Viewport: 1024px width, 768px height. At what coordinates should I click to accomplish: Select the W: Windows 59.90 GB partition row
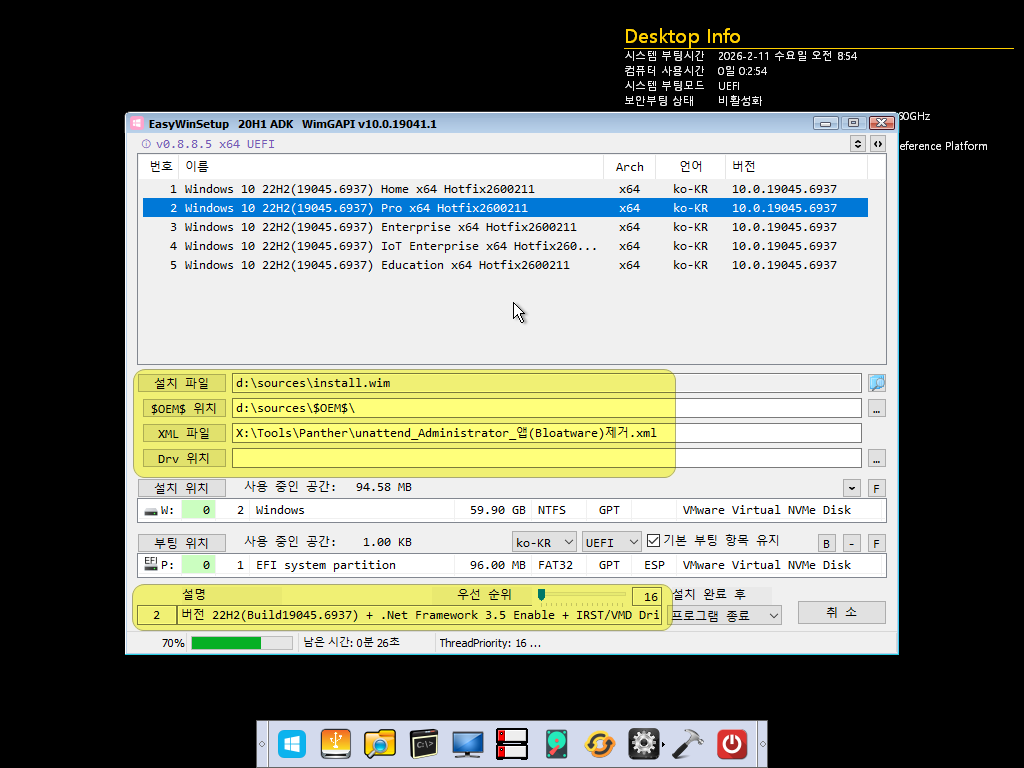pos(511,510)
